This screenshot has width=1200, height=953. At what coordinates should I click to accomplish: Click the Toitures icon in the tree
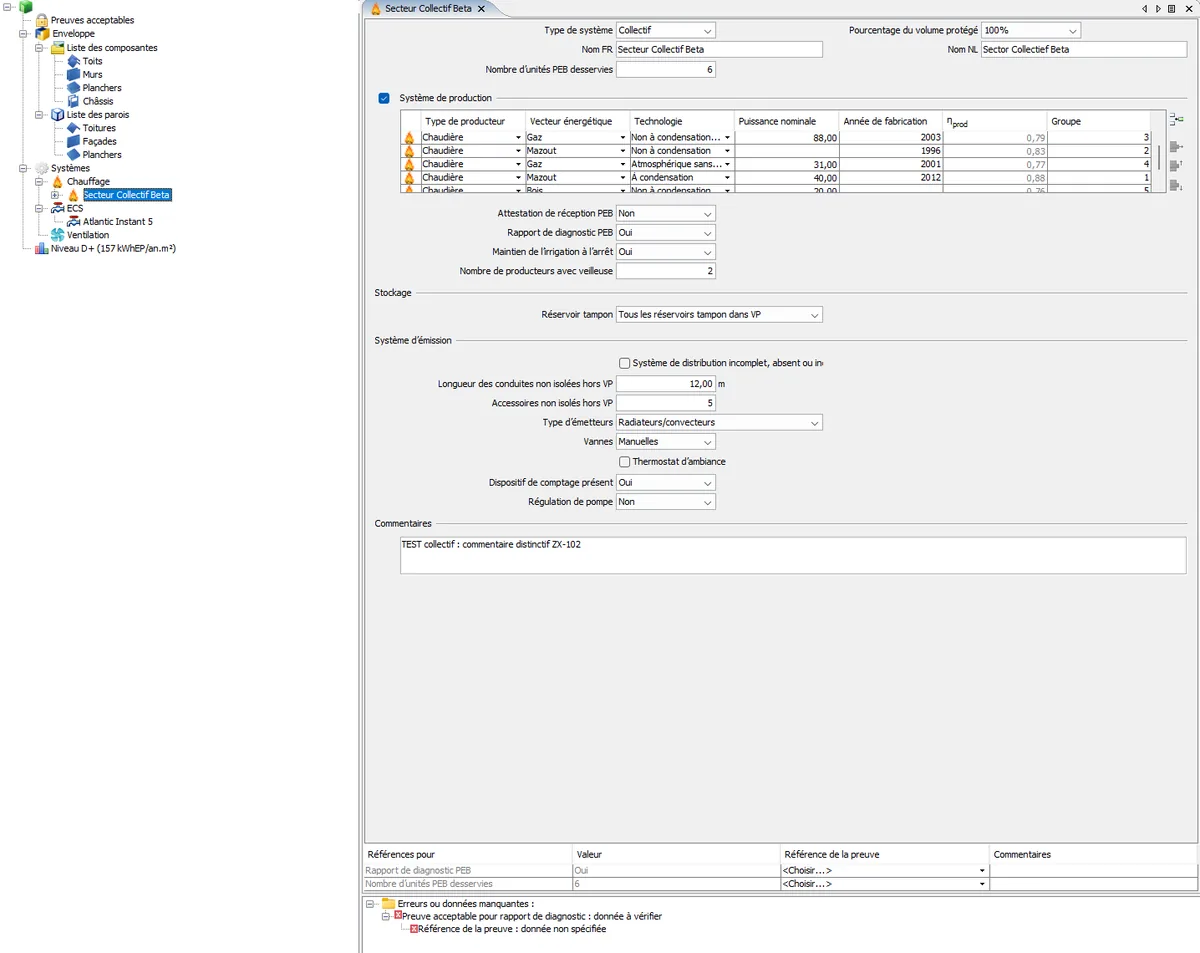[73, 128]
